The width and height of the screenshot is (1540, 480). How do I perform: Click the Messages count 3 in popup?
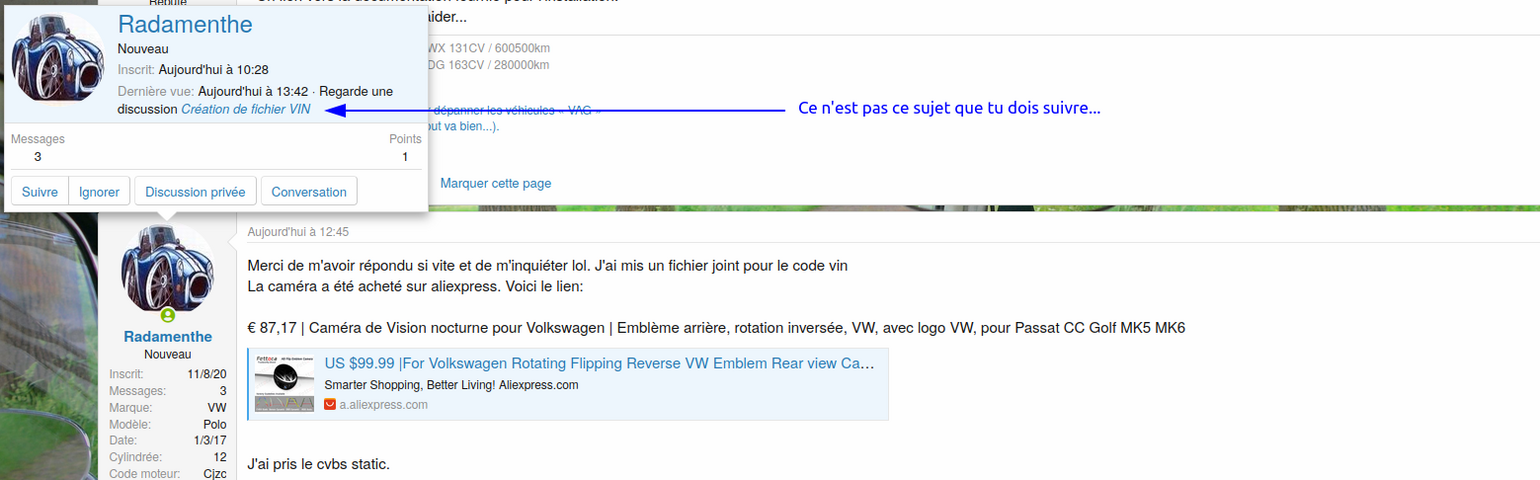click(38, 157)
